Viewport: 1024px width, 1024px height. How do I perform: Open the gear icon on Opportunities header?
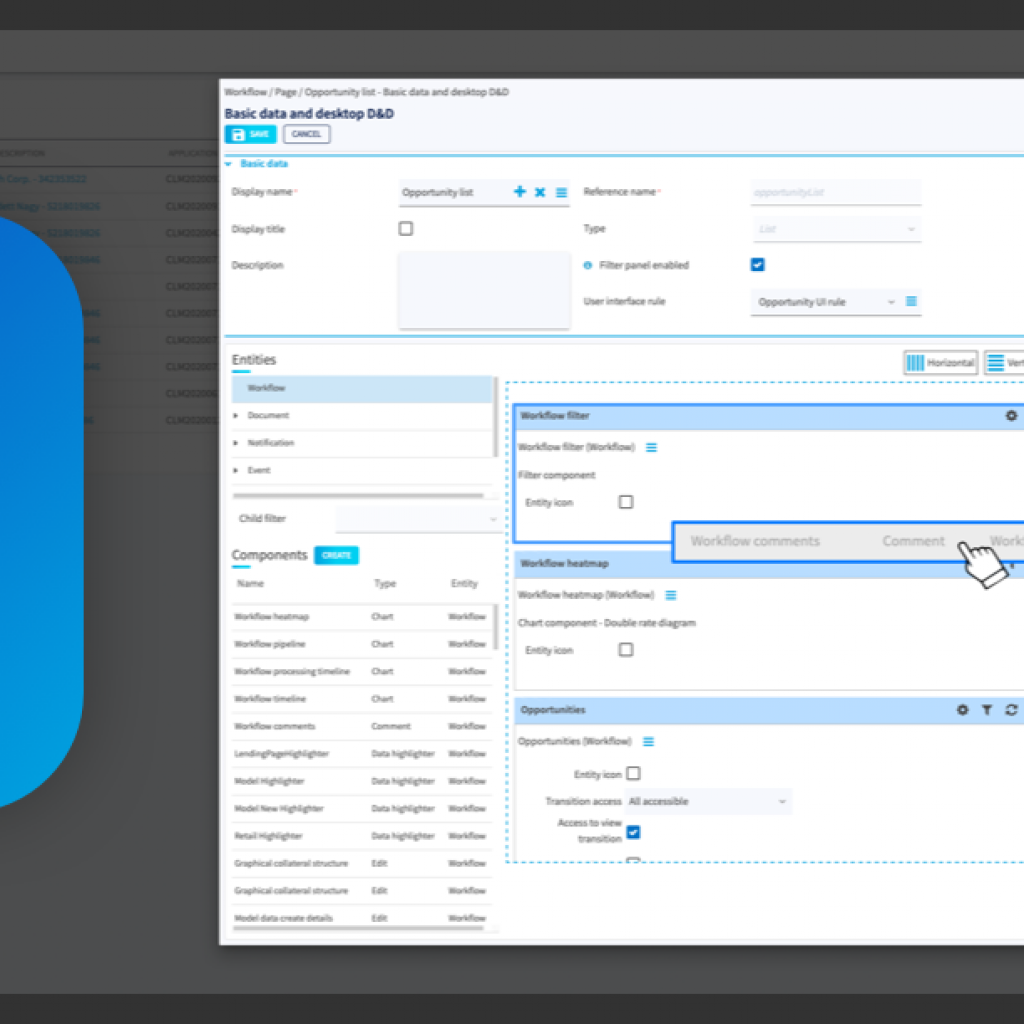(962, 710)
